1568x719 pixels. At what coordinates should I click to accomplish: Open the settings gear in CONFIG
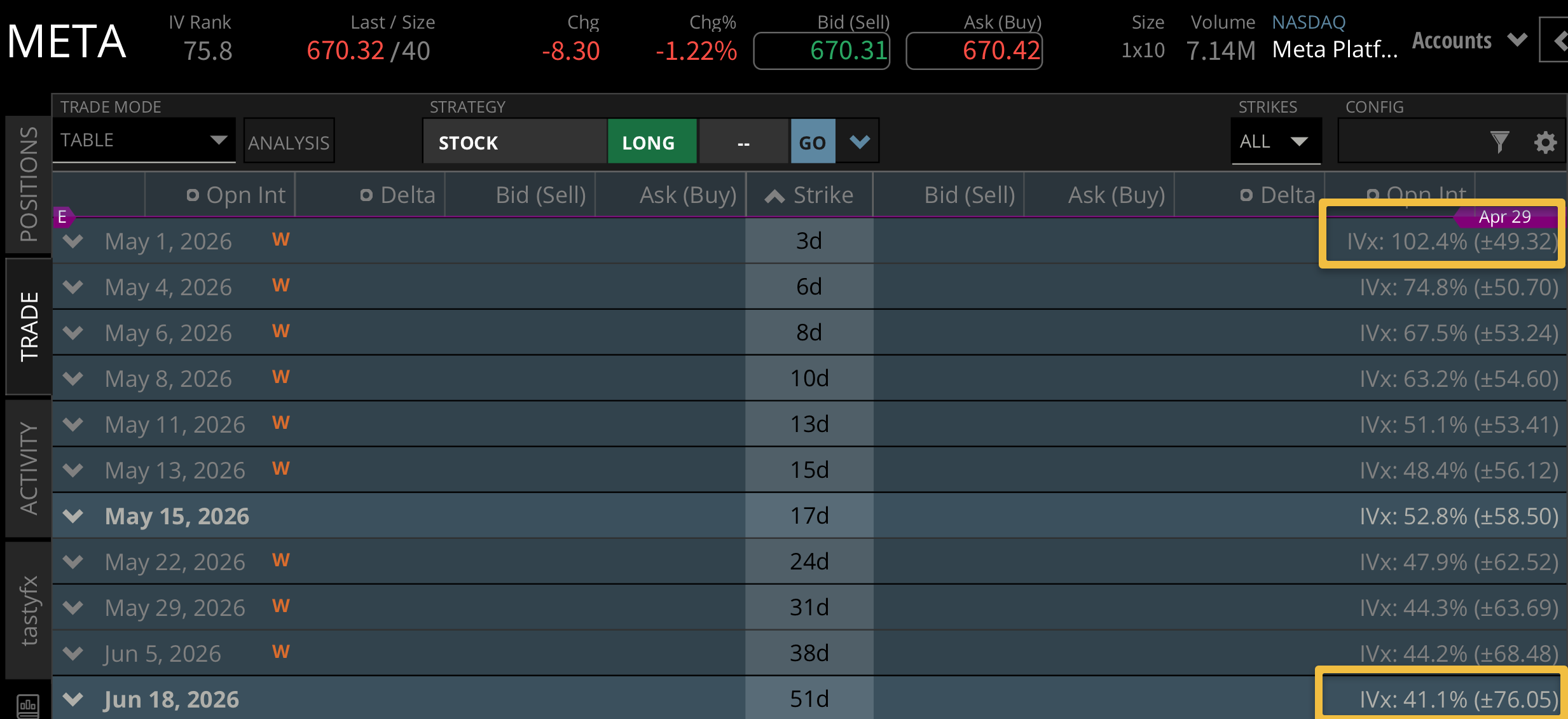[1545, 142]
